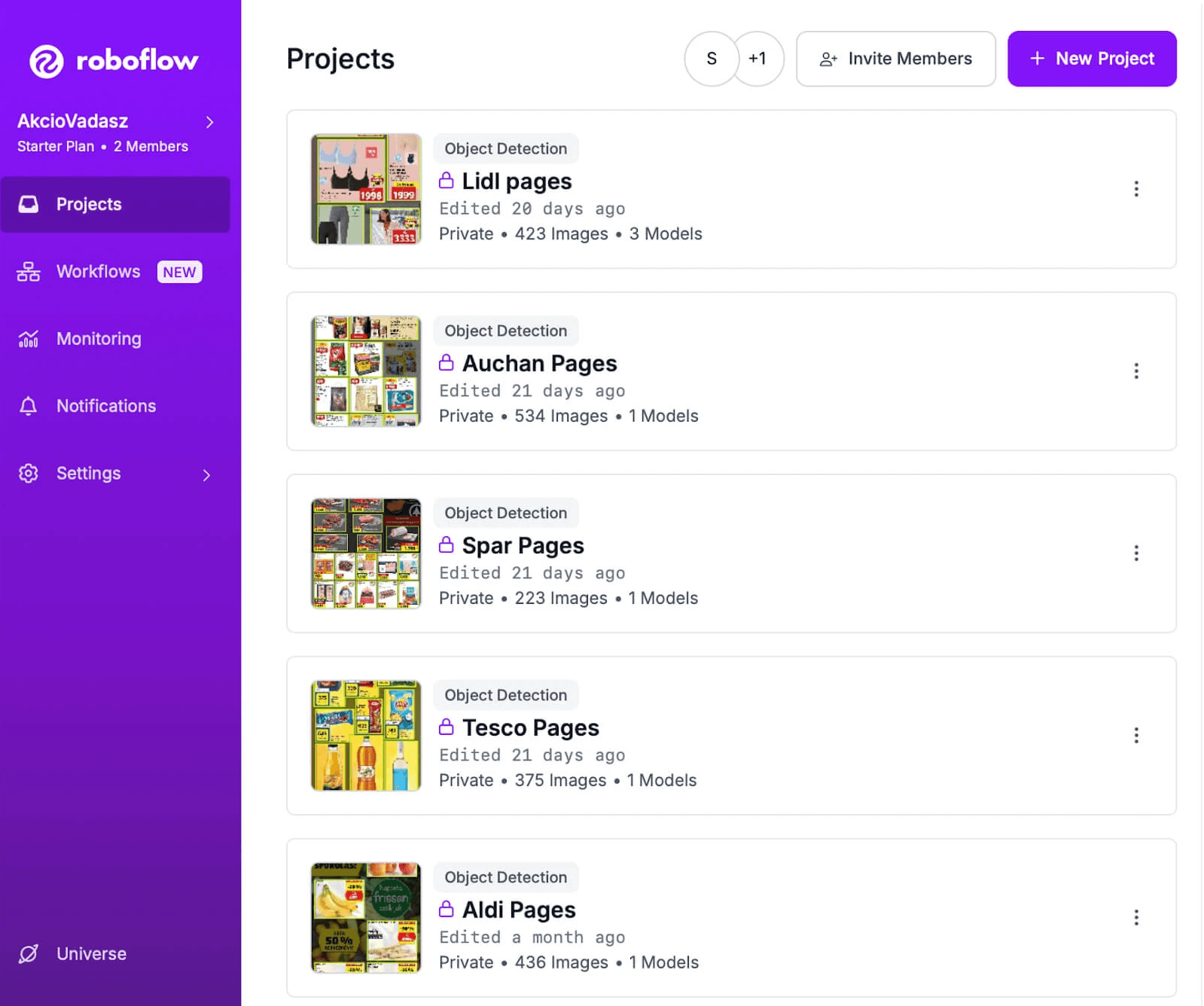The height and width of the screenshot is (1006, 1204).
Task: Open the three-dot menu for Lidl pages
Action: click(1136, 189)
